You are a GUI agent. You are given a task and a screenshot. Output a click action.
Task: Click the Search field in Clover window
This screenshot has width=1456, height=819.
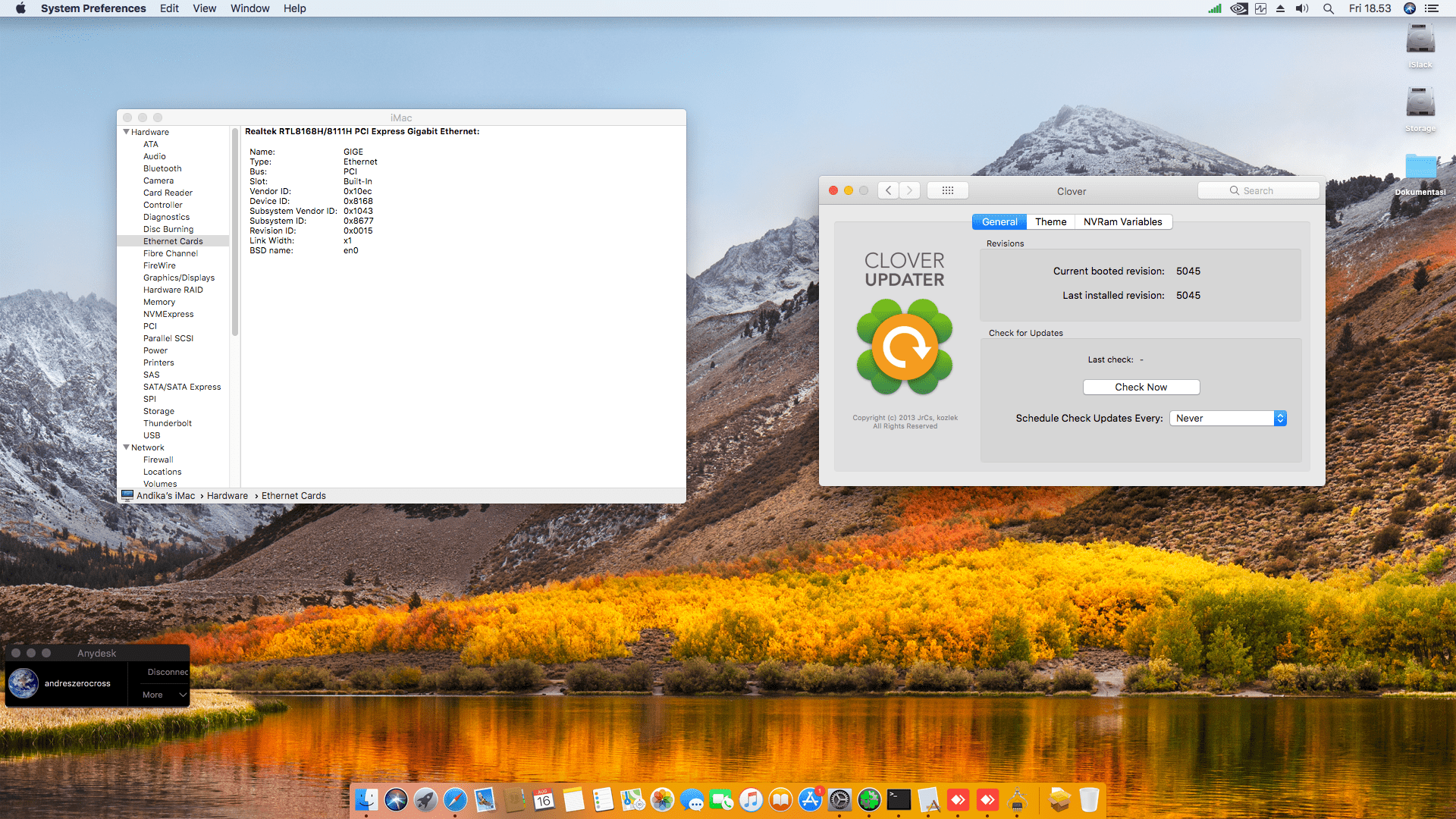[x=1258, y=190]
